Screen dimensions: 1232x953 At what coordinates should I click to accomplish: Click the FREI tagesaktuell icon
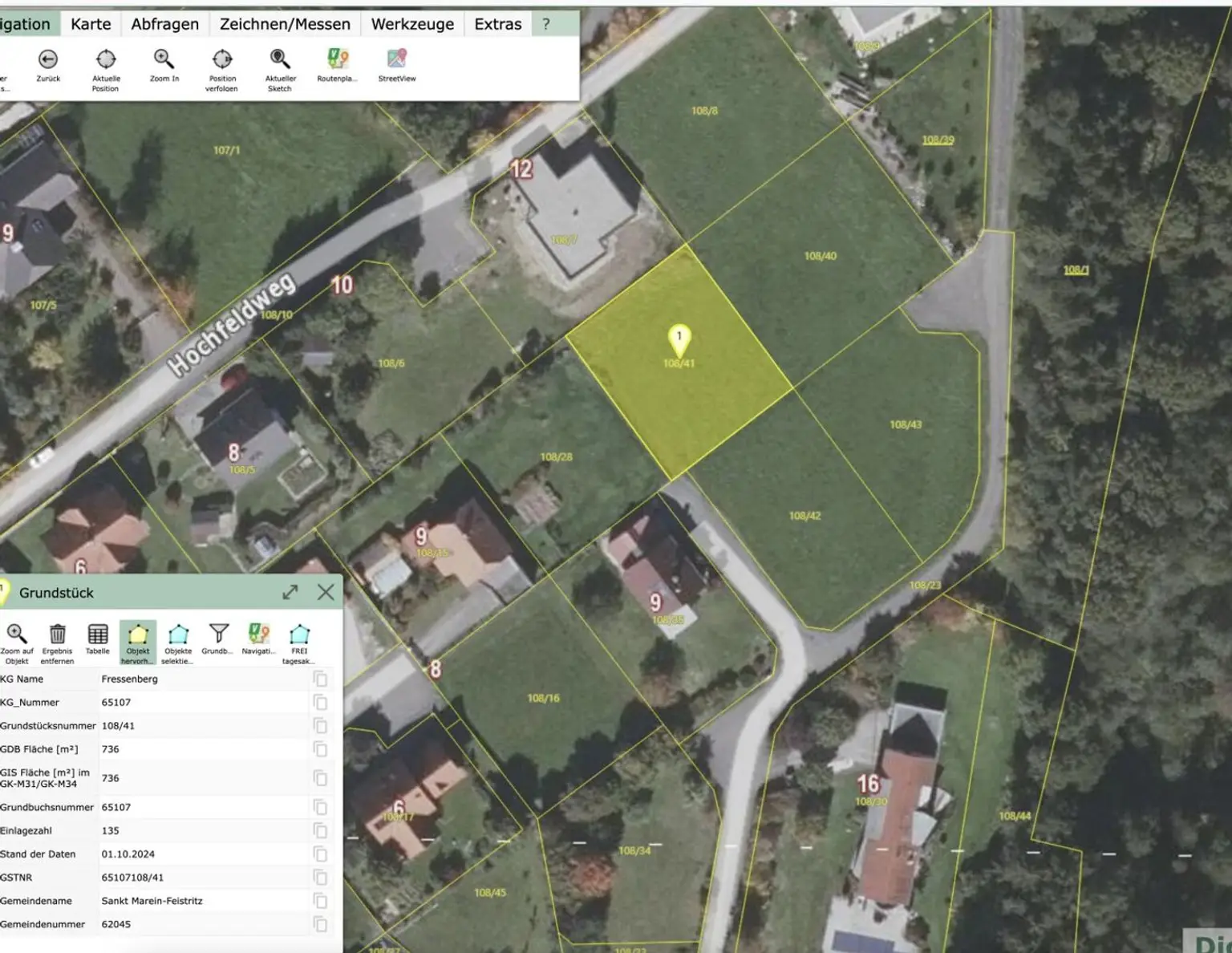click(299, 635)
